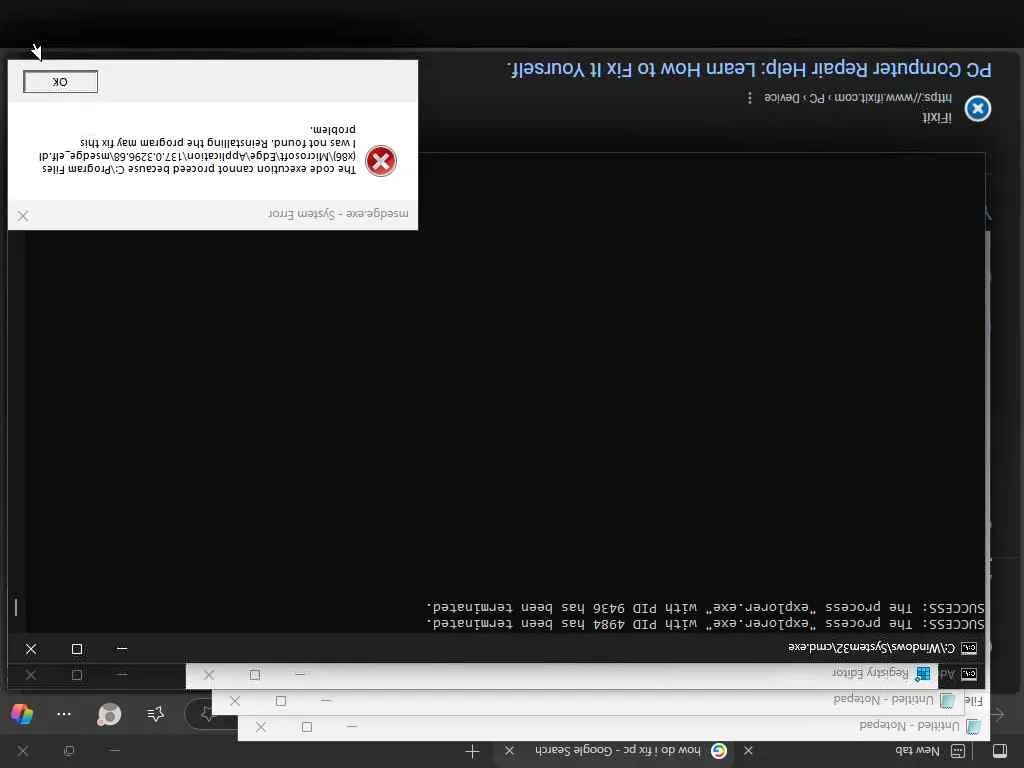Minimize the Edge browser window
1024x768 pixels.
(x=114, y=751)
